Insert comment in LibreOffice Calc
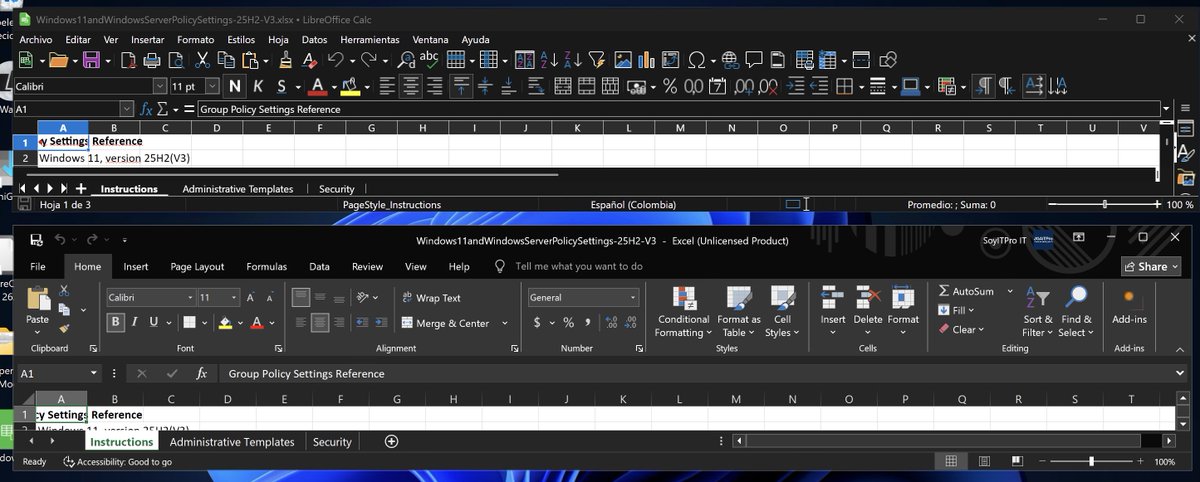 tap(754, 61)
